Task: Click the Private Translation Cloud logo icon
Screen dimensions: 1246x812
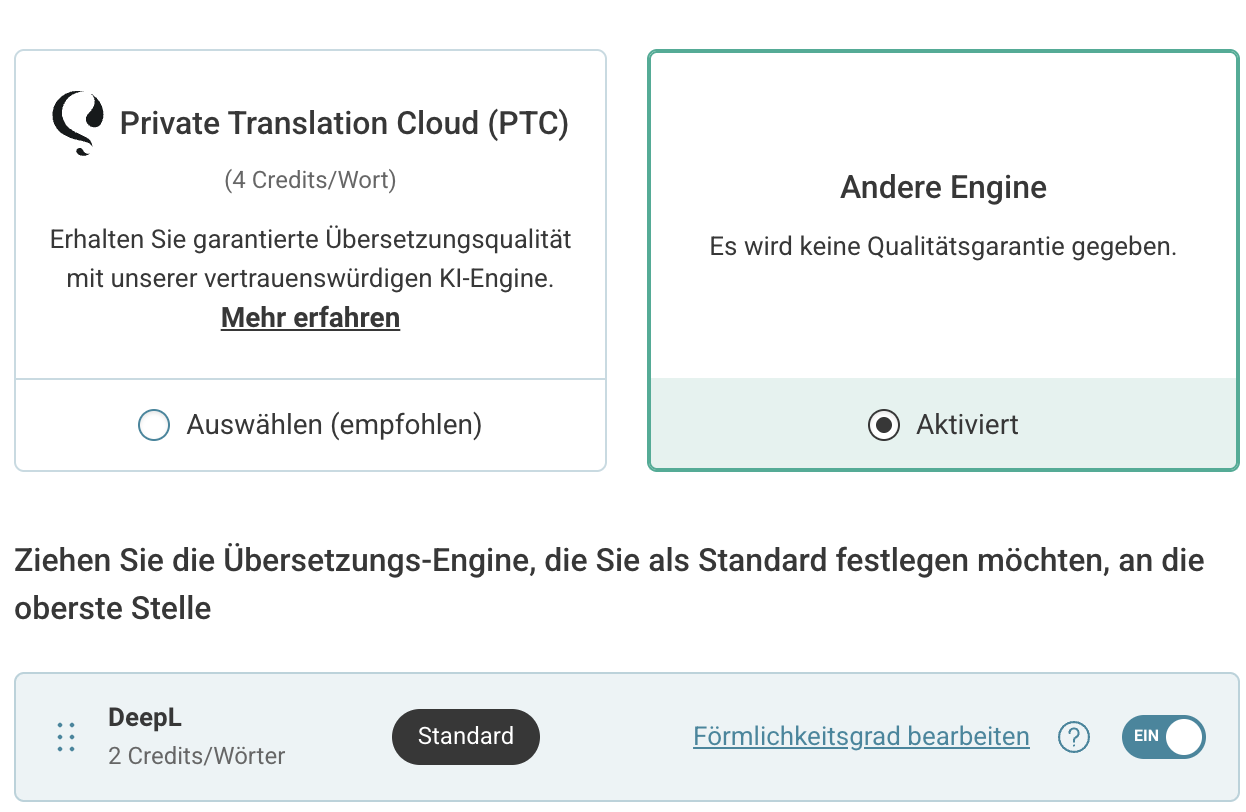Action: click(x=77, y=123)
